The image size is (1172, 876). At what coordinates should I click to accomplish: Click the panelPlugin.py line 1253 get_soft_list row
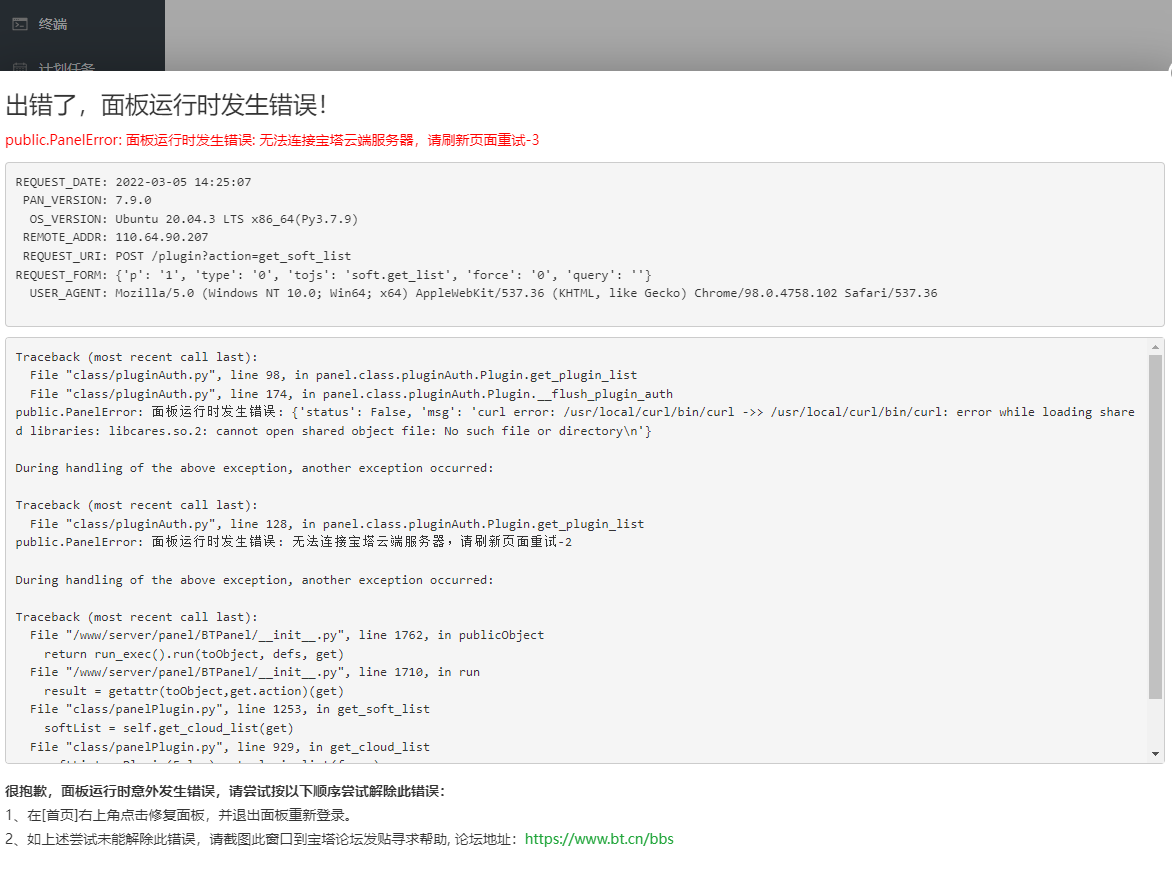click(230, 709)
